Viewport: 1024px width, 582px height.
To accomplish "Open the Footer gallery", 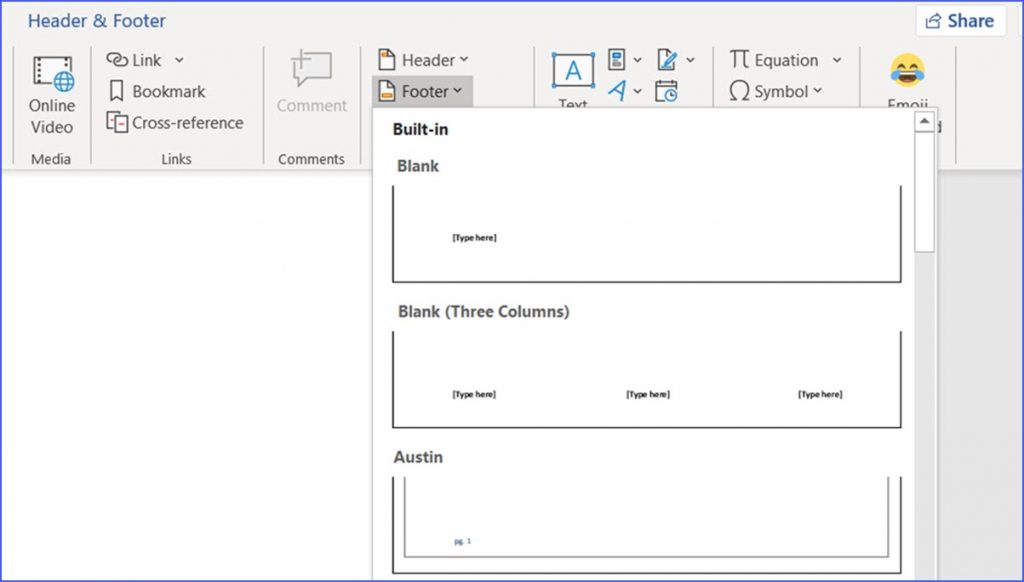I will coord(421,91).
